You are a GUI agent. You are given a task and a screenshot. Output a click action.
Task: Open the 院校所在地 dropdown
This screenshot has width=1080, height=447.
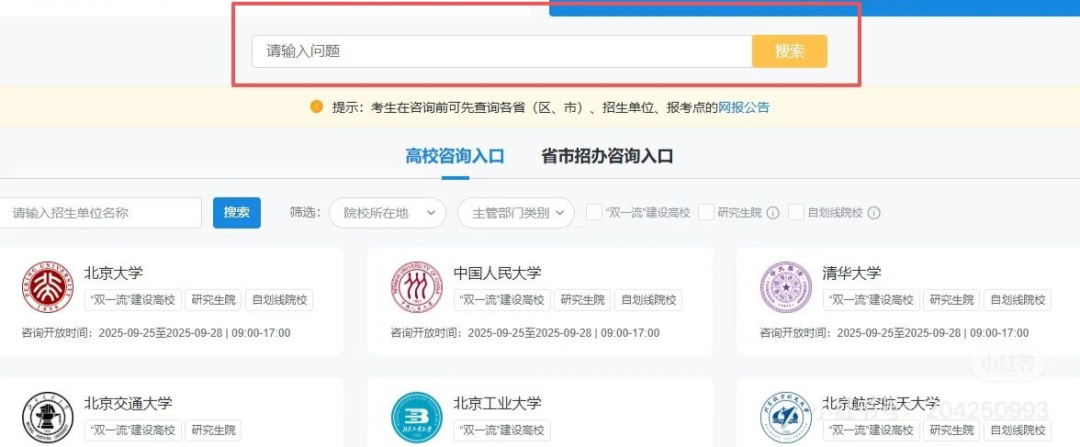click(388, 213)
